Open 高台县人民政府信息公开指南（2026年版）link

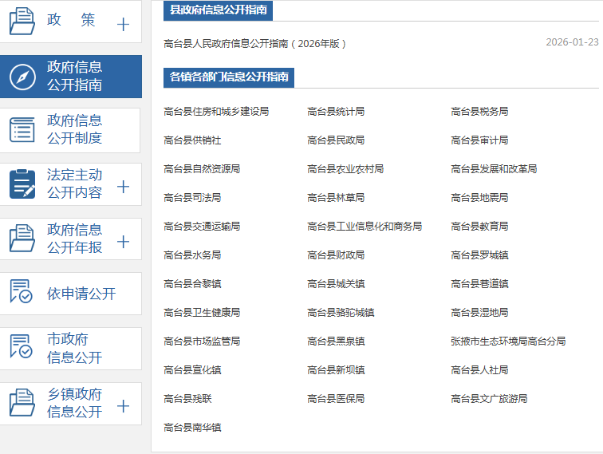click(255, 43)
